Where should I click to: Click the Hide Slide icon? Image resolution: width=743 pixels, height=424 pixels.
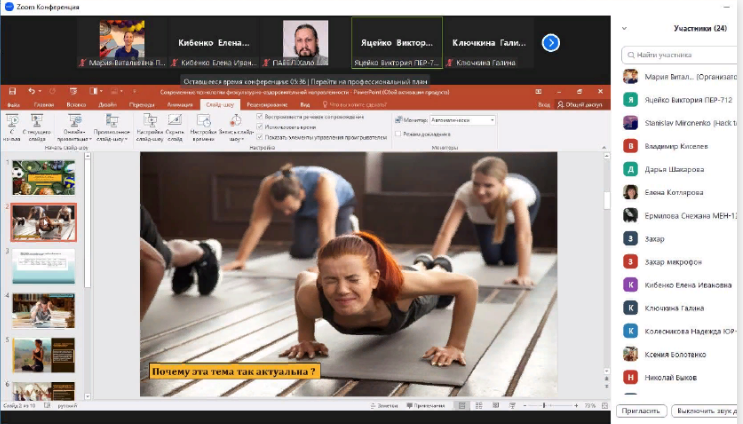tap(174, 122)
